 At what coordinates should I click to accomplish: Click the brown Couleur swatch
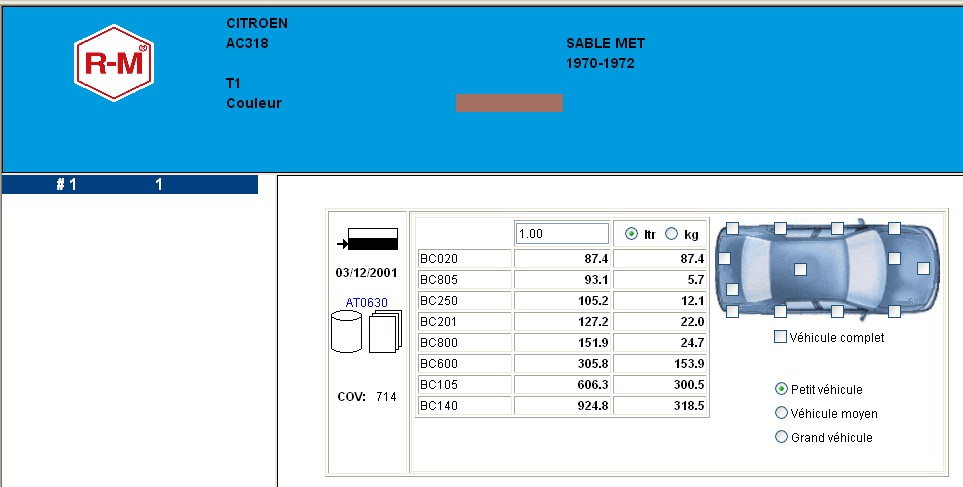pyautogui.click(x=509, y=103)
